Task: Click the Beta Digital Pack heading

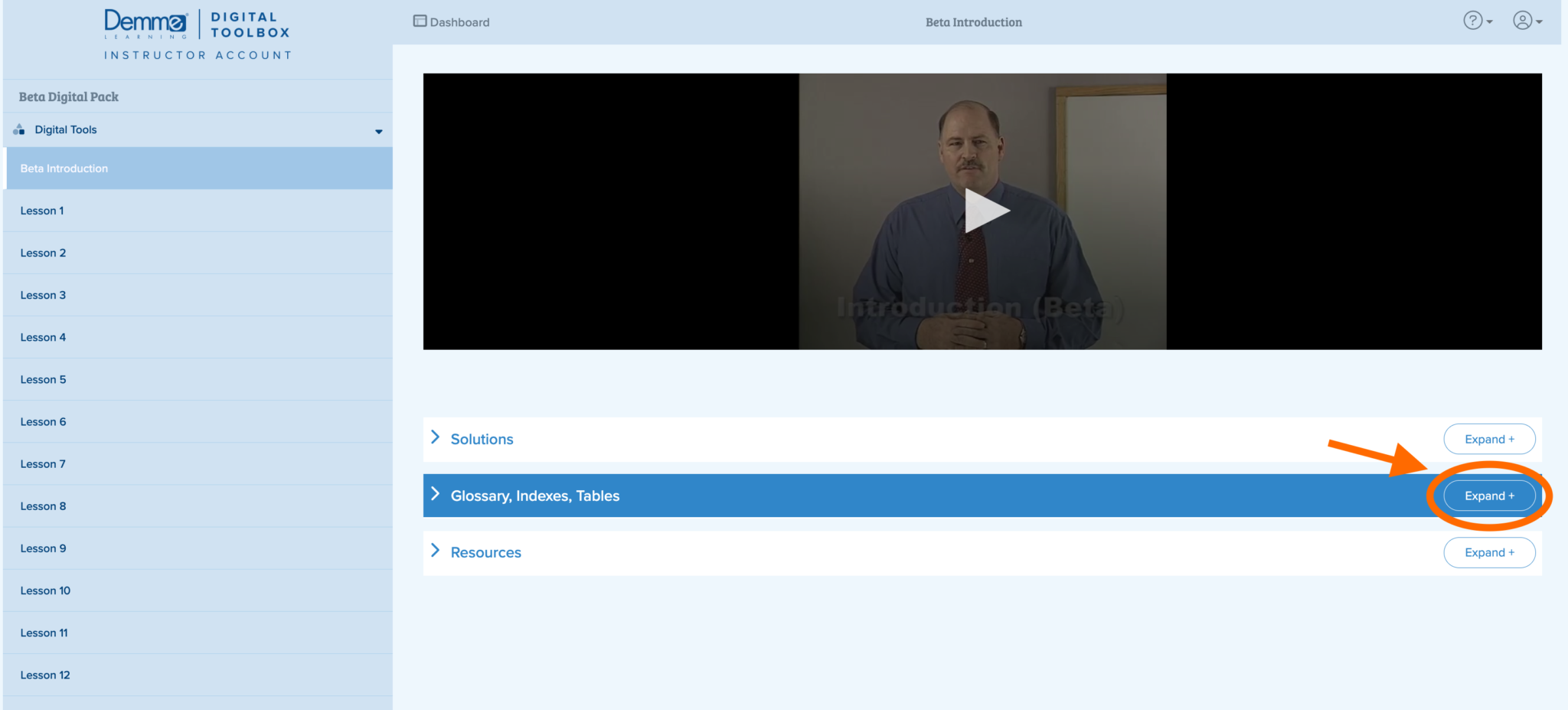Action: click(x=68, y=97)
